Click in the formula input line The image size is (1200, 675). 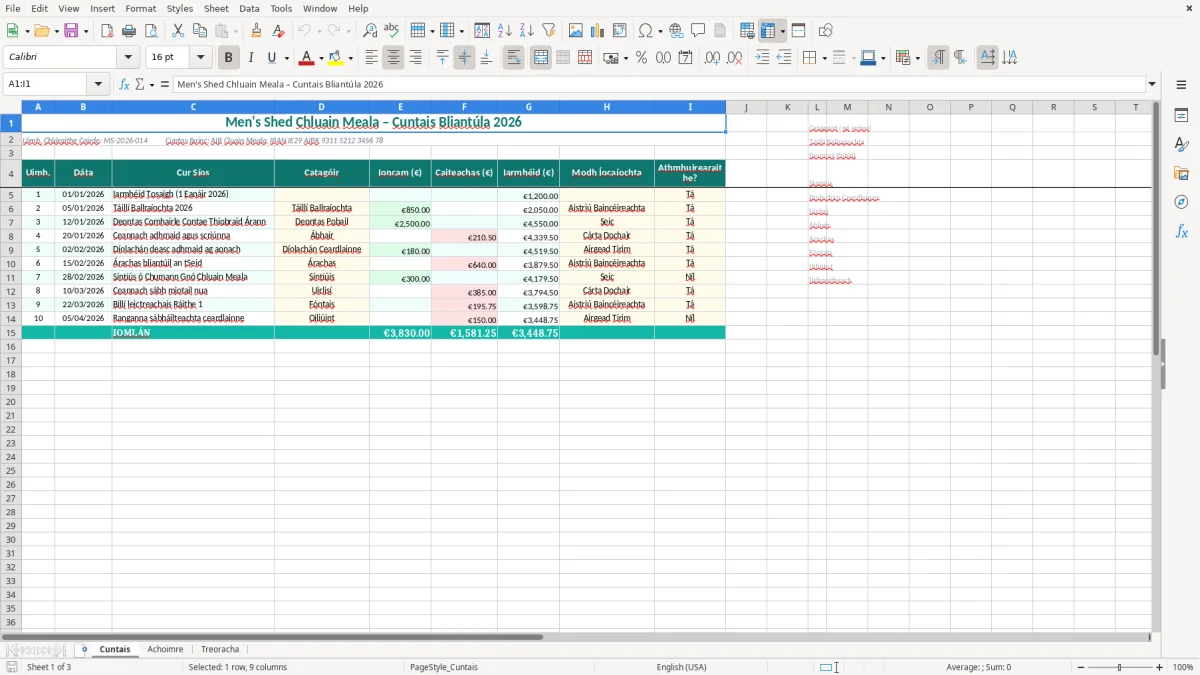pyautogui.click(x=658, y=84)
